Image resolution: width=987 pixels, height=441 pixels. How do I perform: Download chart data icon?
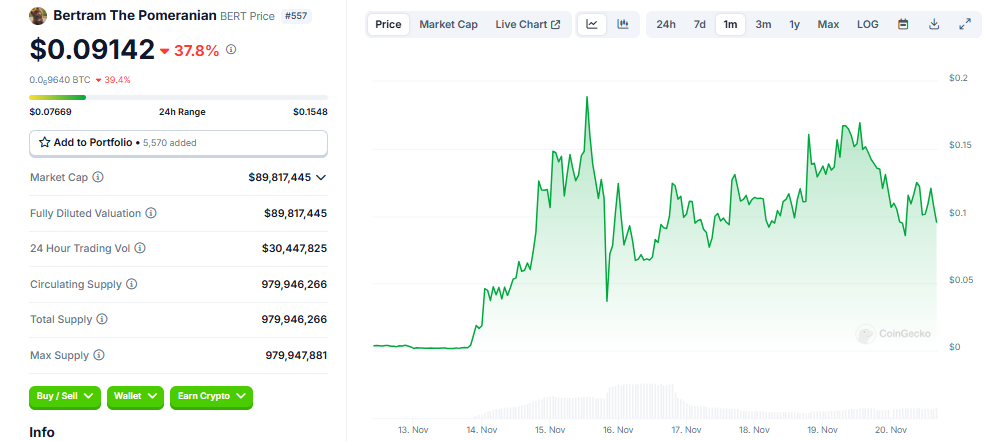(934, 25)
